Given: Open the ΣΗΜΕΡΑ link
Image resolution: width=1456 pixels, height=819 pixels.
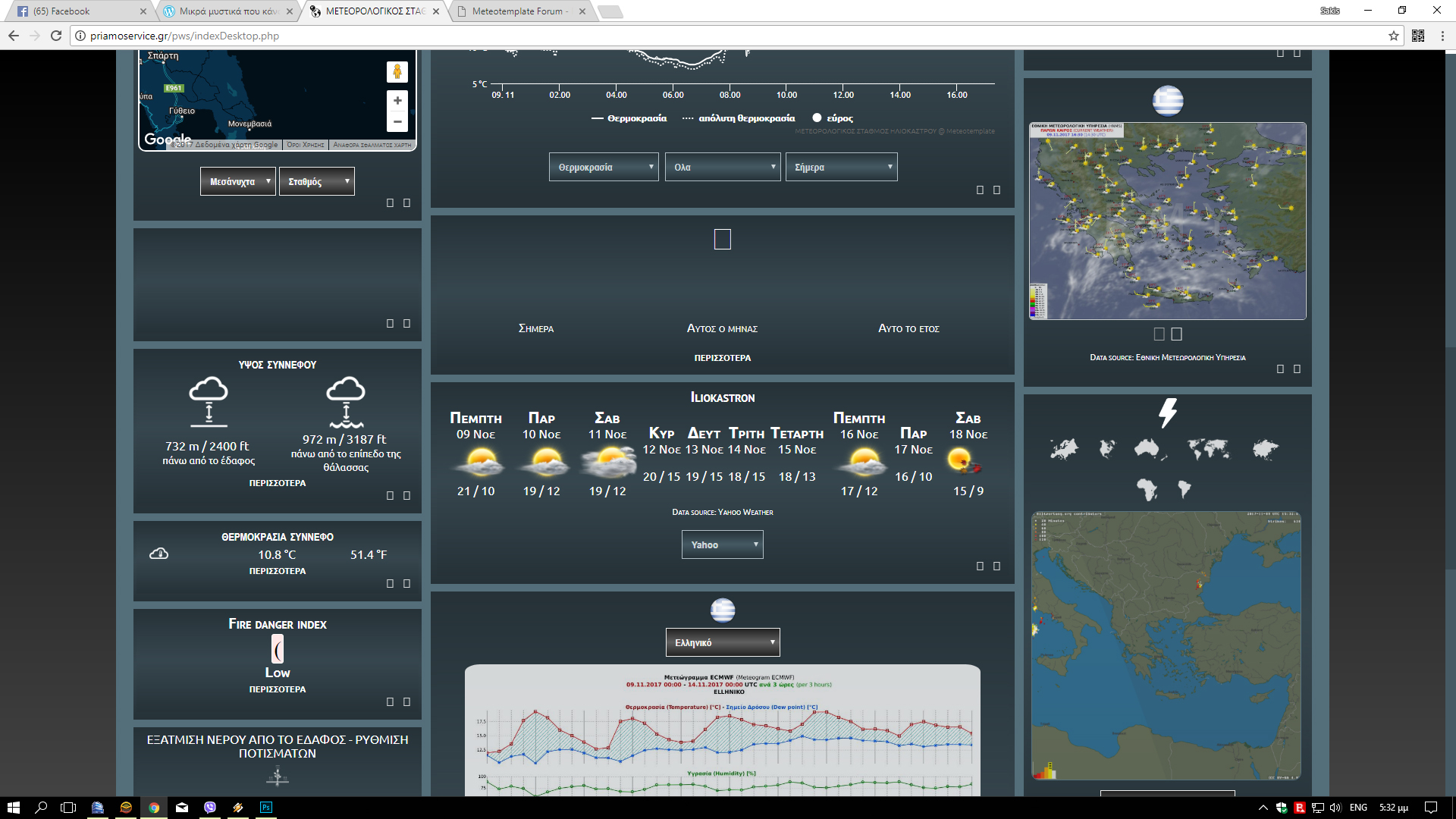Looking at the screenshot, I should point(536,328).
